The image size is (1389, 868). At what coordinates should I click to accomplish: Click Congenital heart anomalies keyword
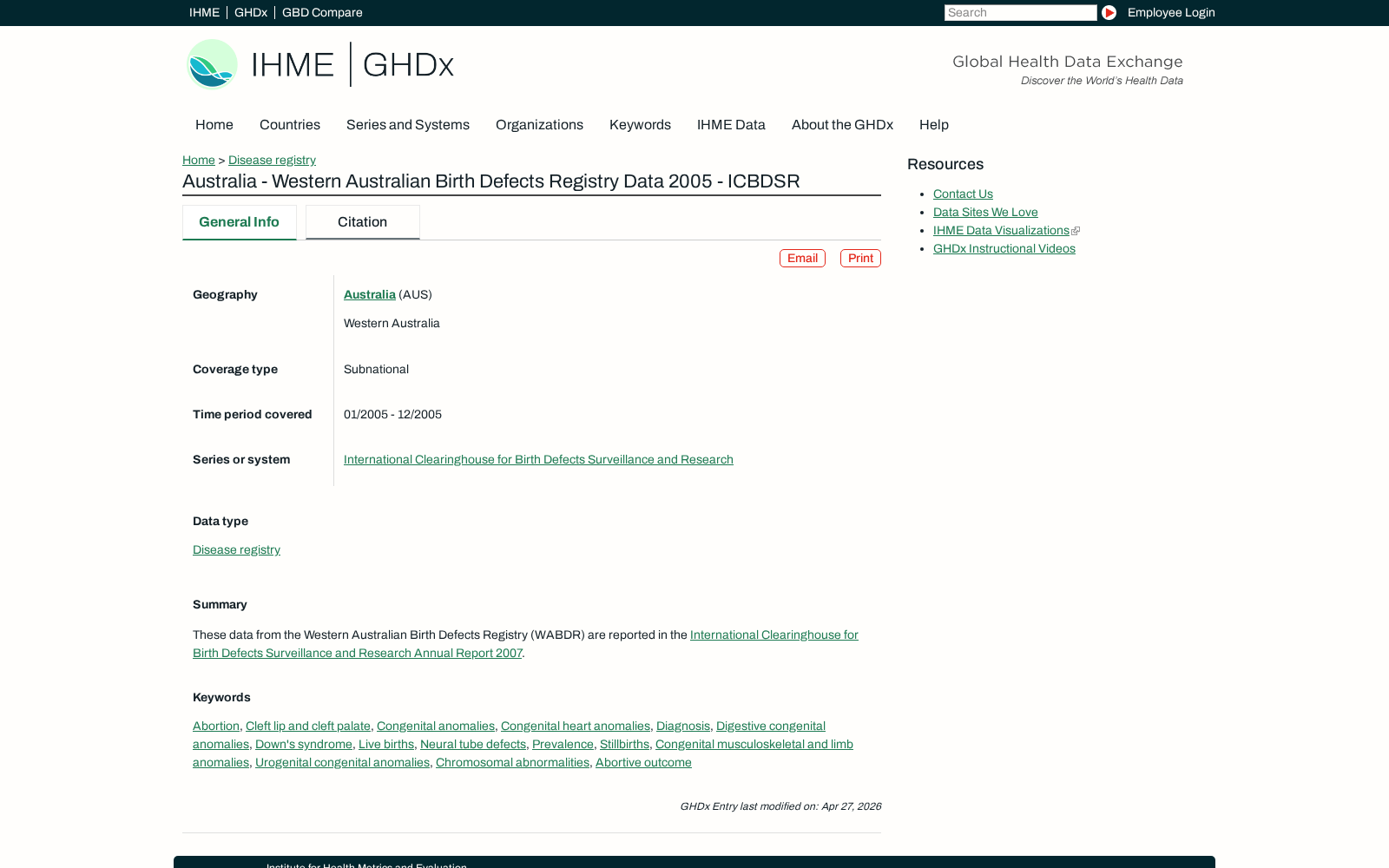(x=576, y=727)
